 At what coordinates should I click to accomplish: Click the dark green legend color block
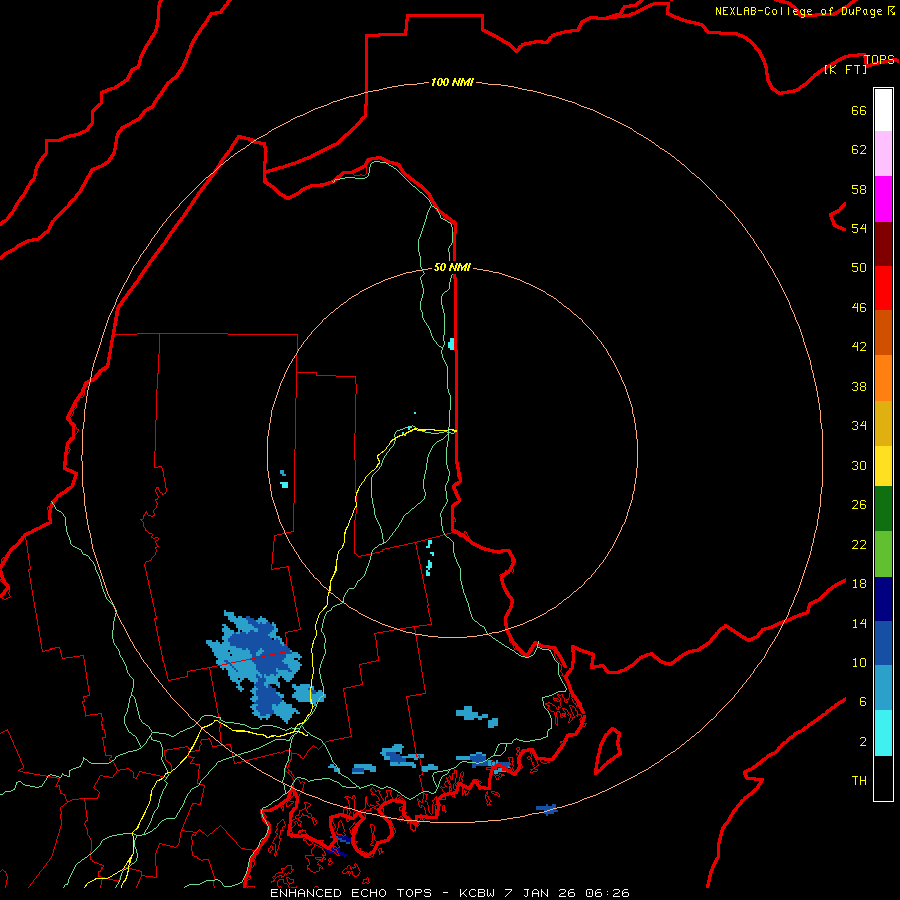tap(883, 509)
